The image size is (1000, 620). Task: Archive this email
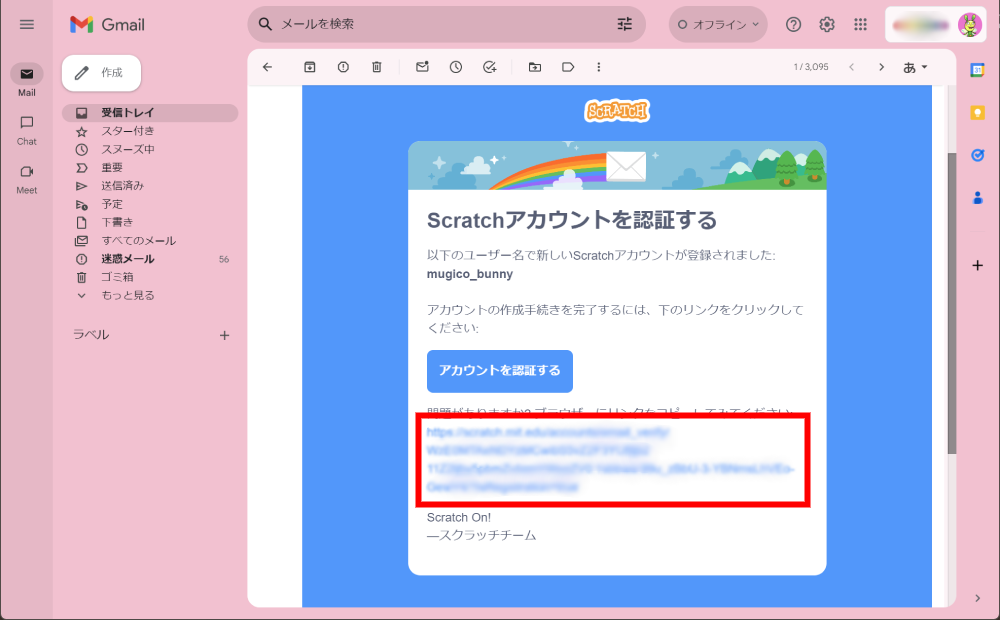[310, 67]
